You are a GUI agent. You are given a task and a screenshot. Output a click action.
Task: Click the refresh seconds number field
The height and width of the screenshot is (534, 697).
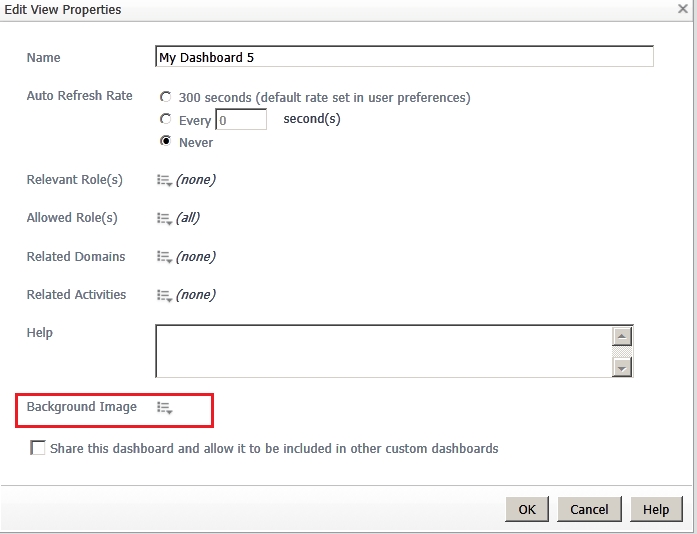241,120
